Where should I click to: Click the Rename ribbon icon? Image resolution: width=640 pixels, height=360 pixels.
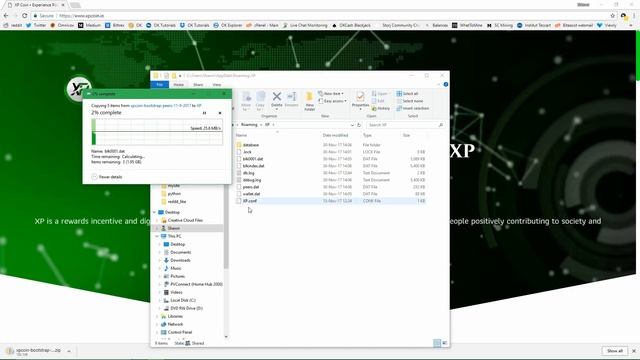pos(291,99)
